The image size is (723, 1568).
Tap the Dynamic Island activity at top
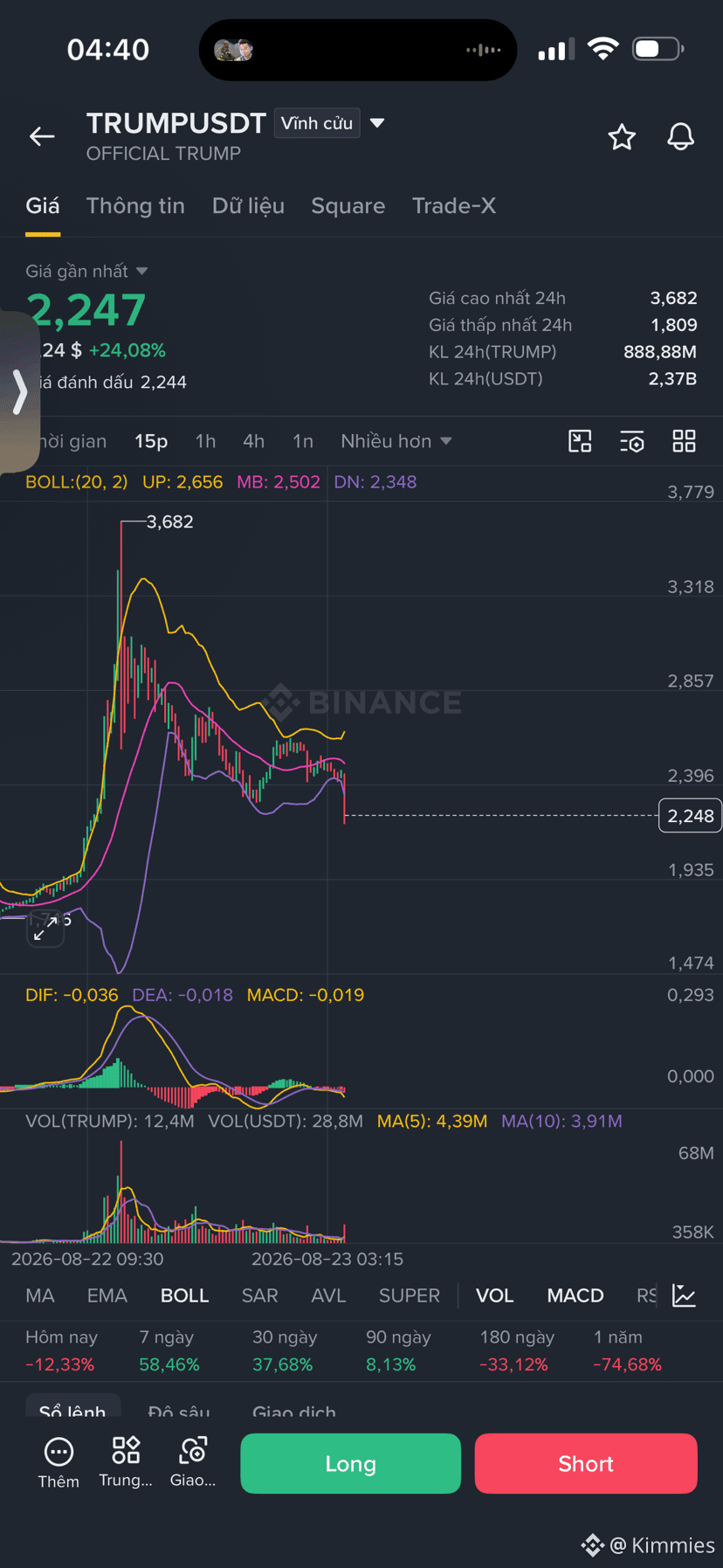[358, 50]
